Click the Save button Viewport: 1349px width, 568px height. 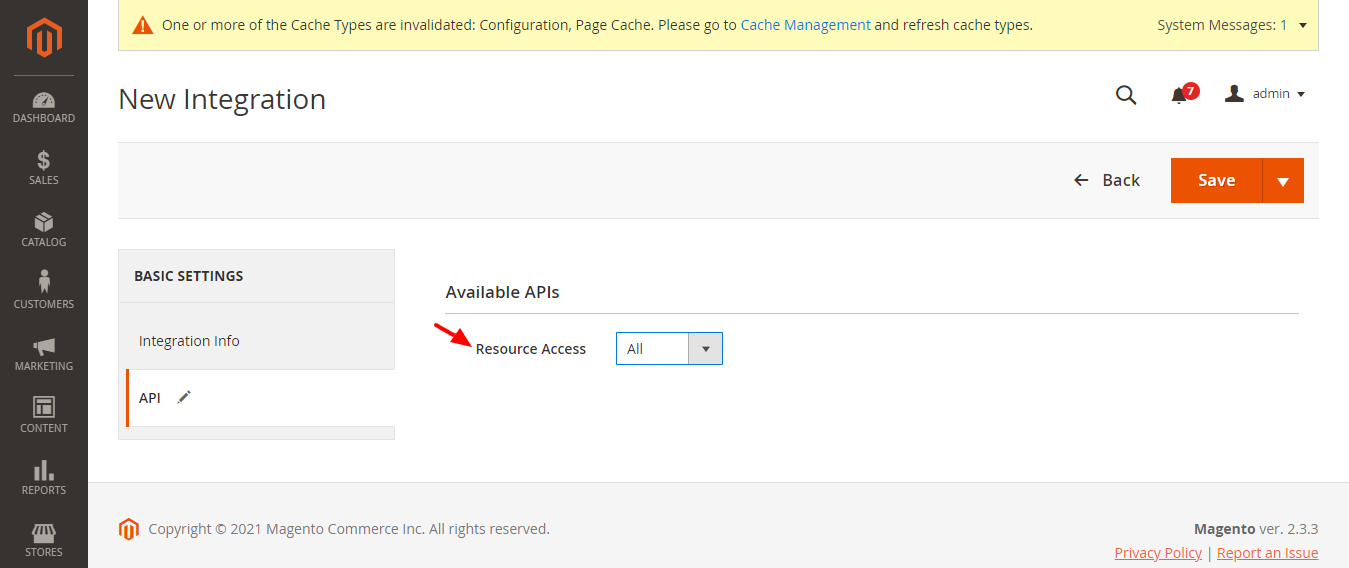pyautogui.click(x=1216, y=181)
